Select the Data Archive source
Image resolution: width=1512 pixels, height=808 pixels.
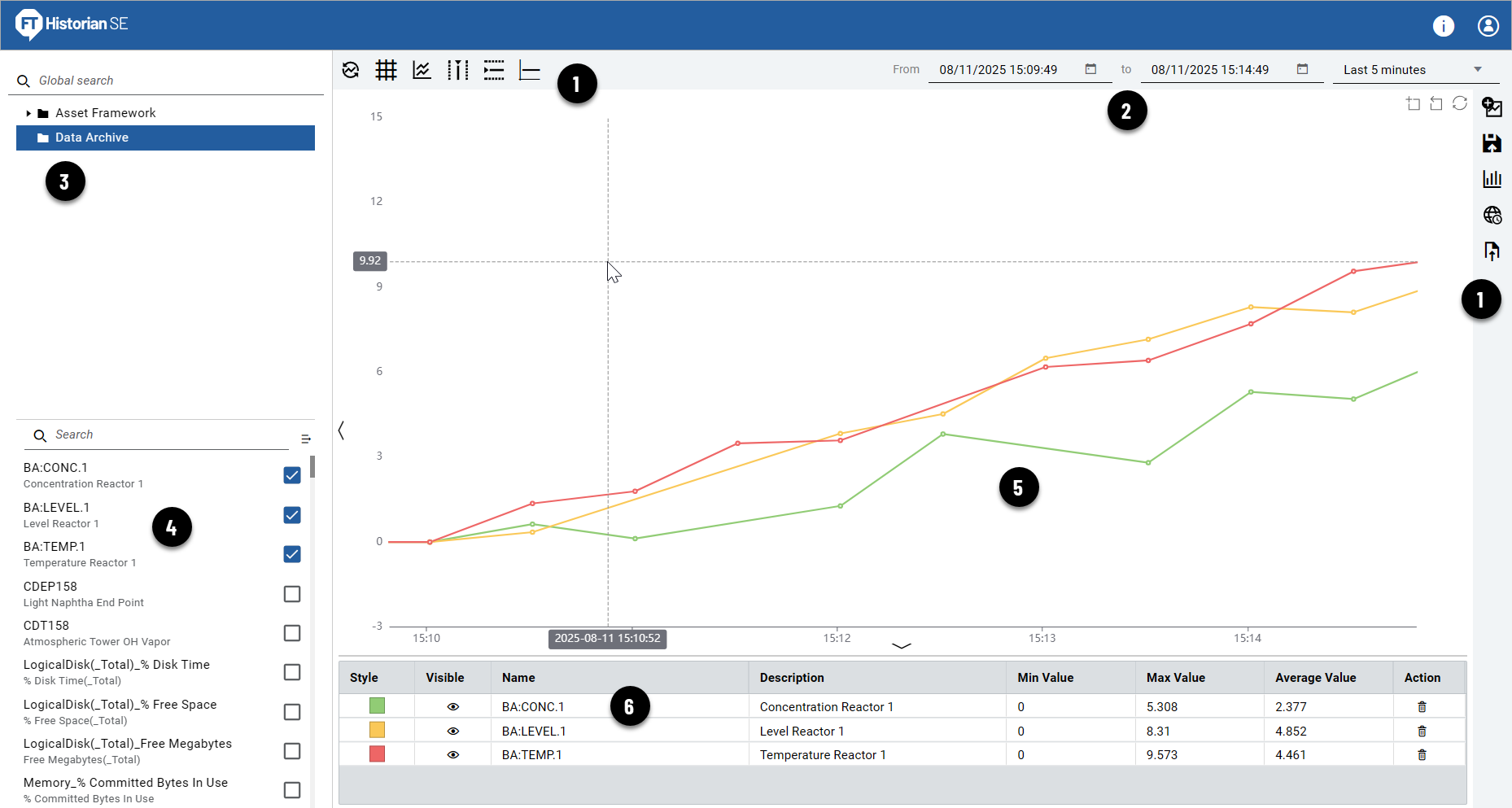click(x=91, y=137)
